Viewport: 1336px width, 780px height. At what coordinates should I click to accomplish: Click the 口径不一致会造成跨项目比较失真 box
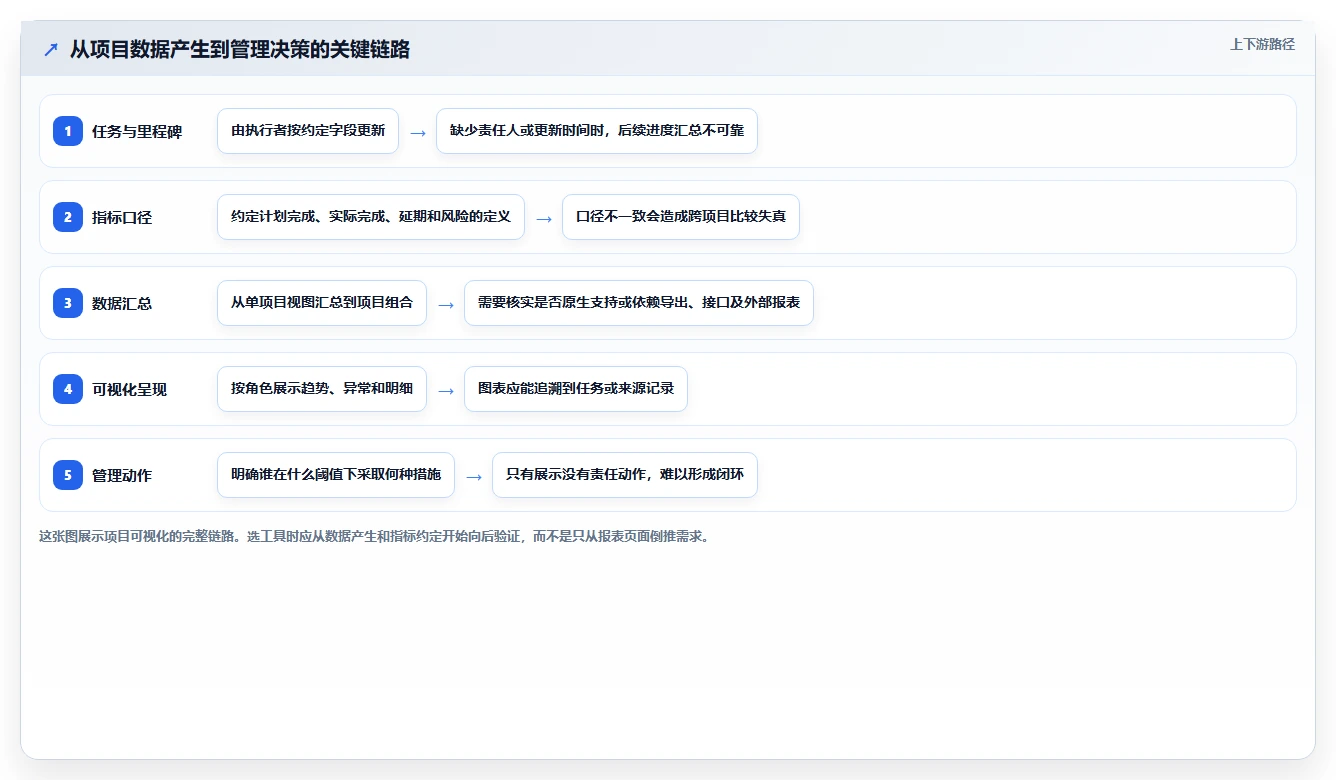click(x=681, y=217)
